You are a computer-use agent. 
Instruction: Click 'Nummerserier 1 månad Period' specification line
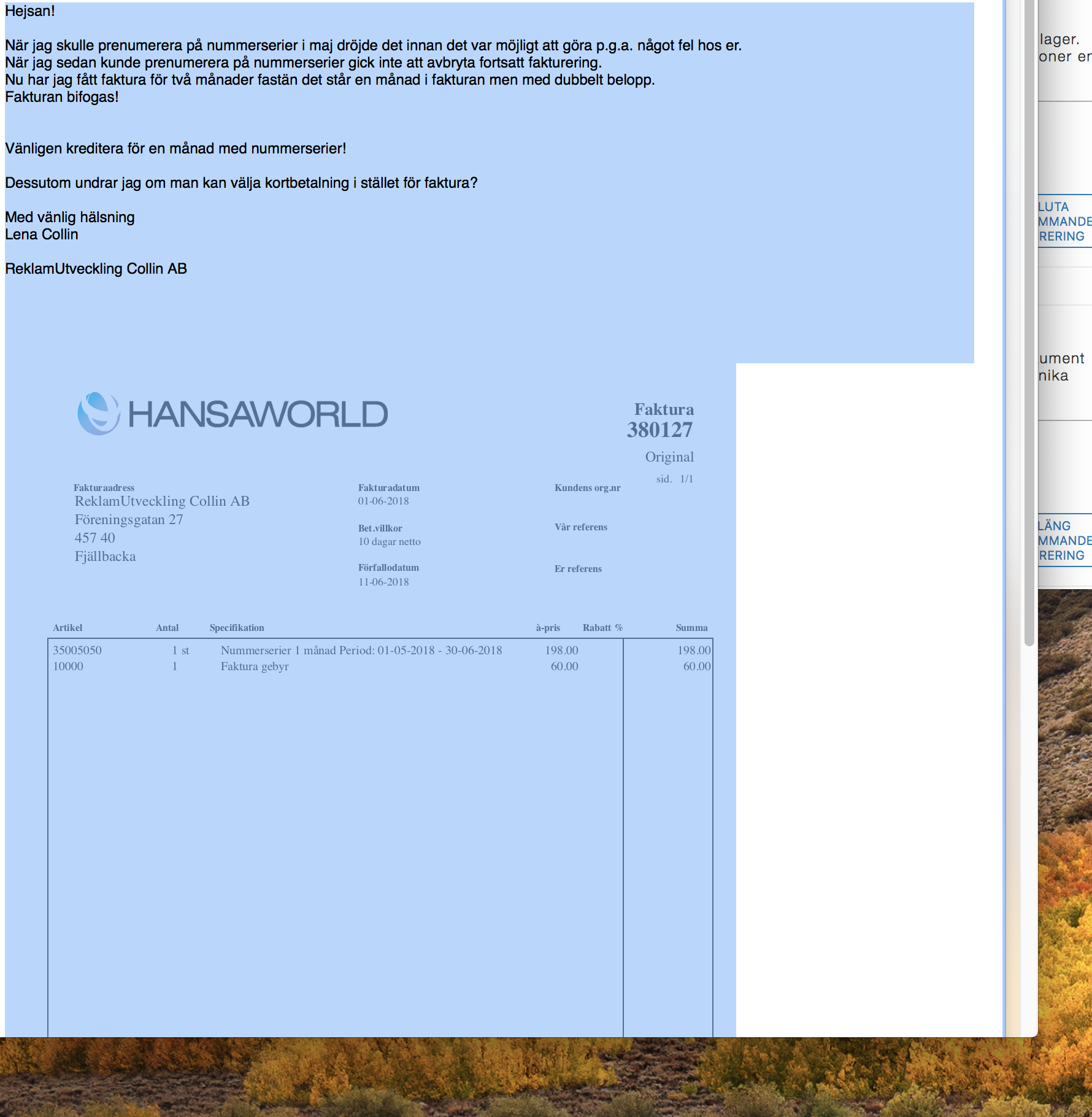361,650
